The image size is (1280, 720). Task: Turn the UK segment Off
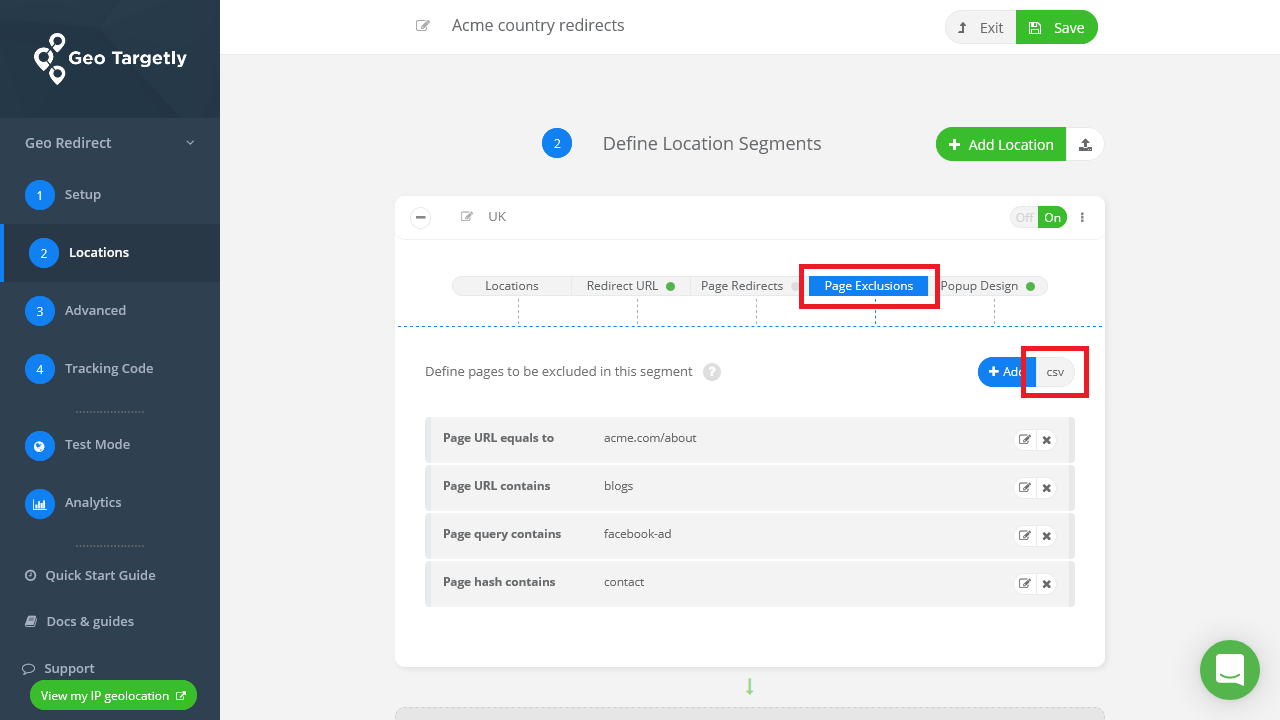pyautogui.click(x=1023, y=216)
